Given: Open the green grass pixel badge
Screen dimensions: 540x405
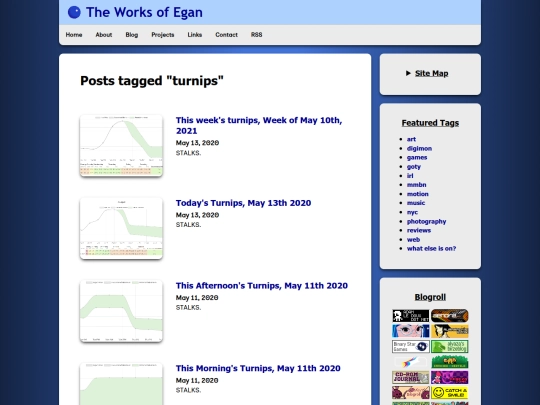Looking at the screenshot, I should [449, 362].
